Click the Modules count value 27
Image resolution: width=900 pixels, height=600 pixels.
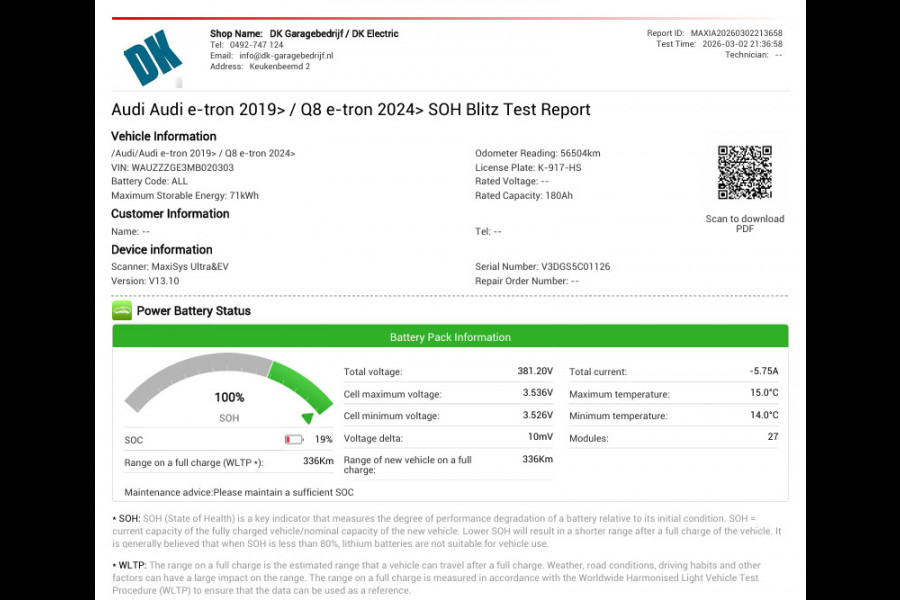pos(772,437)
